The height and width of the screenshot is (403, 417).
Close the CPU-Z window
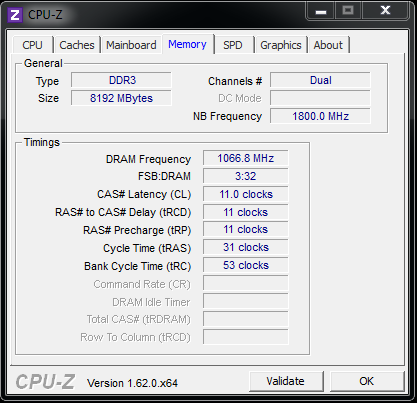click(385, 11)
